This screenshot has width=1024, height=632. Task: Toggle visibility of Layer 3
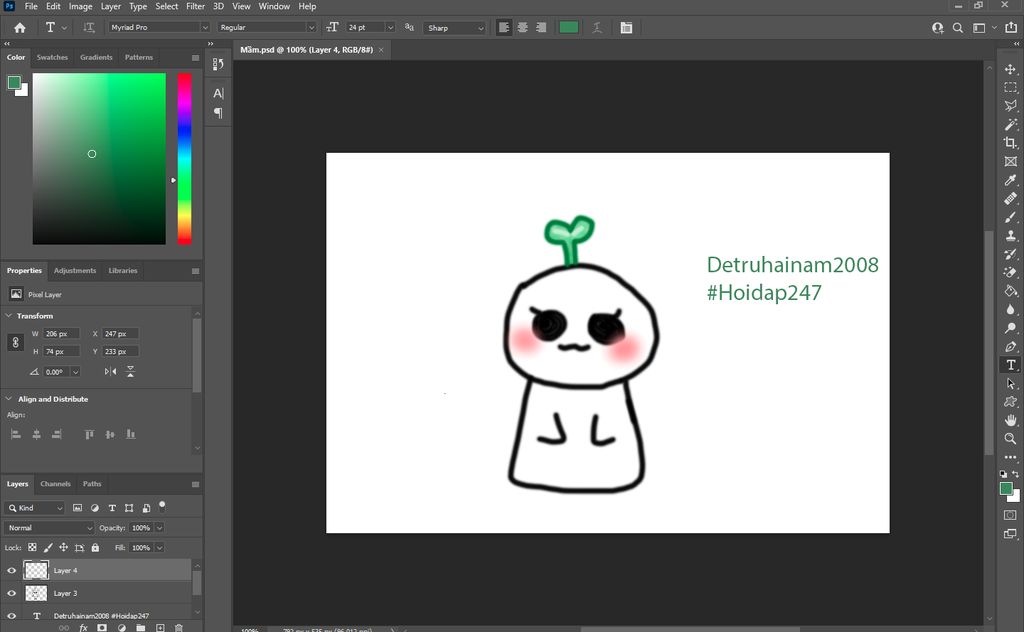coord(12,593)
